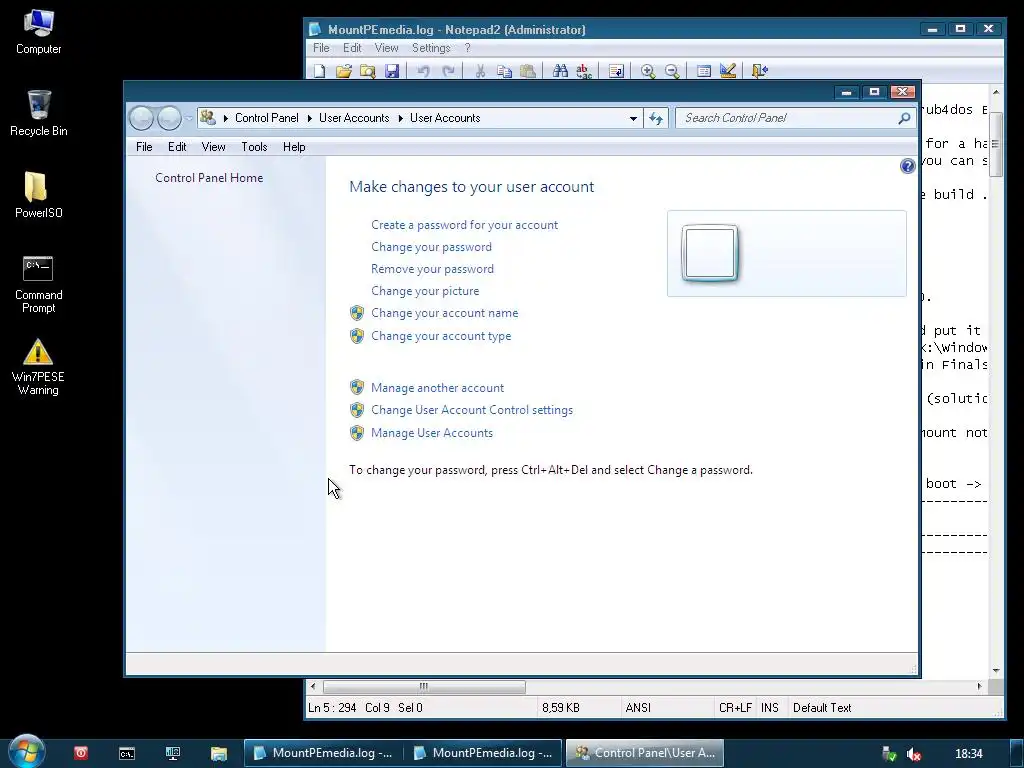Open the ? menu in Notepad2
This screenshot has width=1024, height=768.
(467, 48)
